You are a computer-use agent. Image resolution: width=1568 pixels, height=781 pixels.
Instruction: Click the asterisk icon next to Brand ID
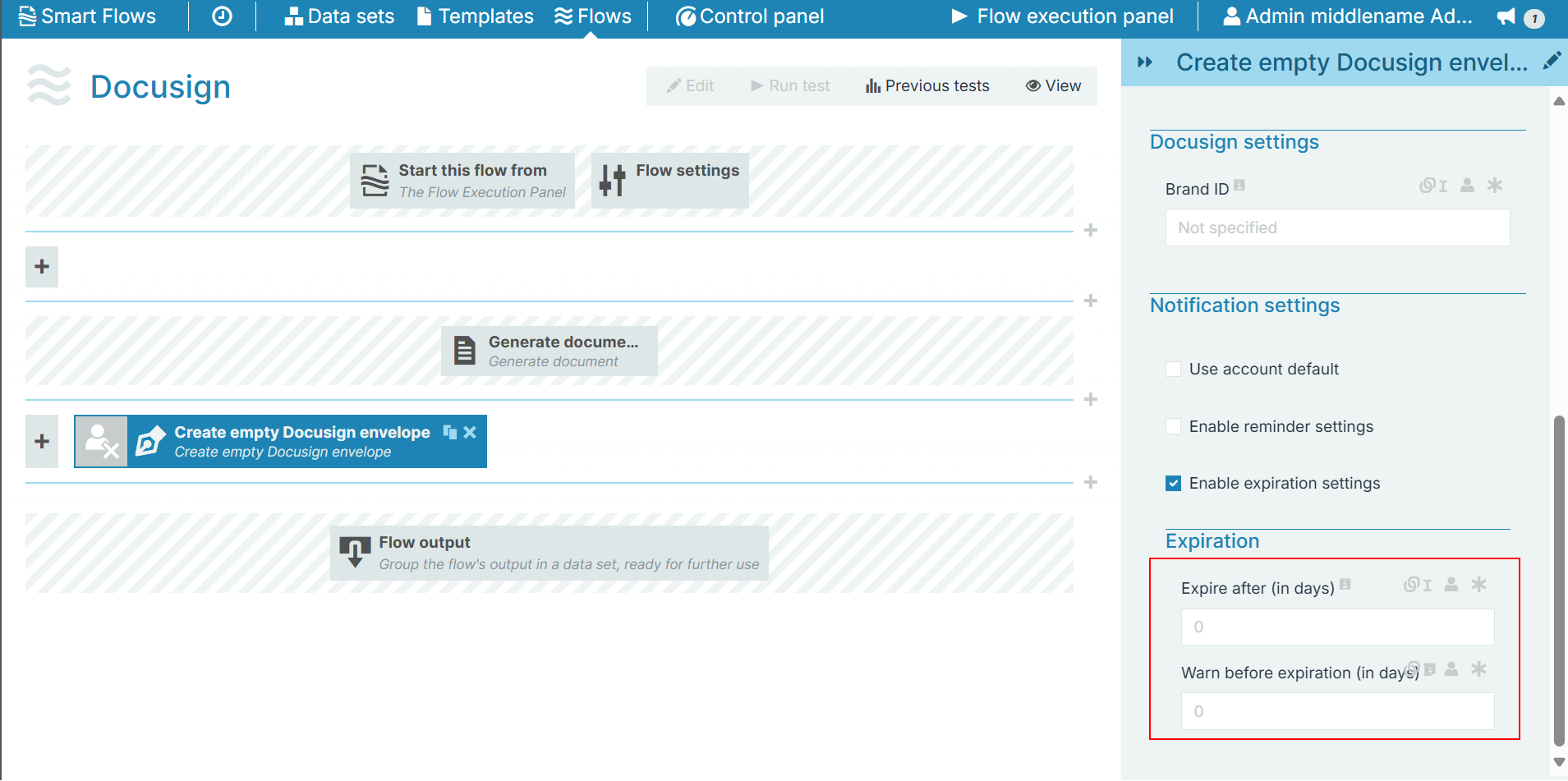(x=1494, y=186)
